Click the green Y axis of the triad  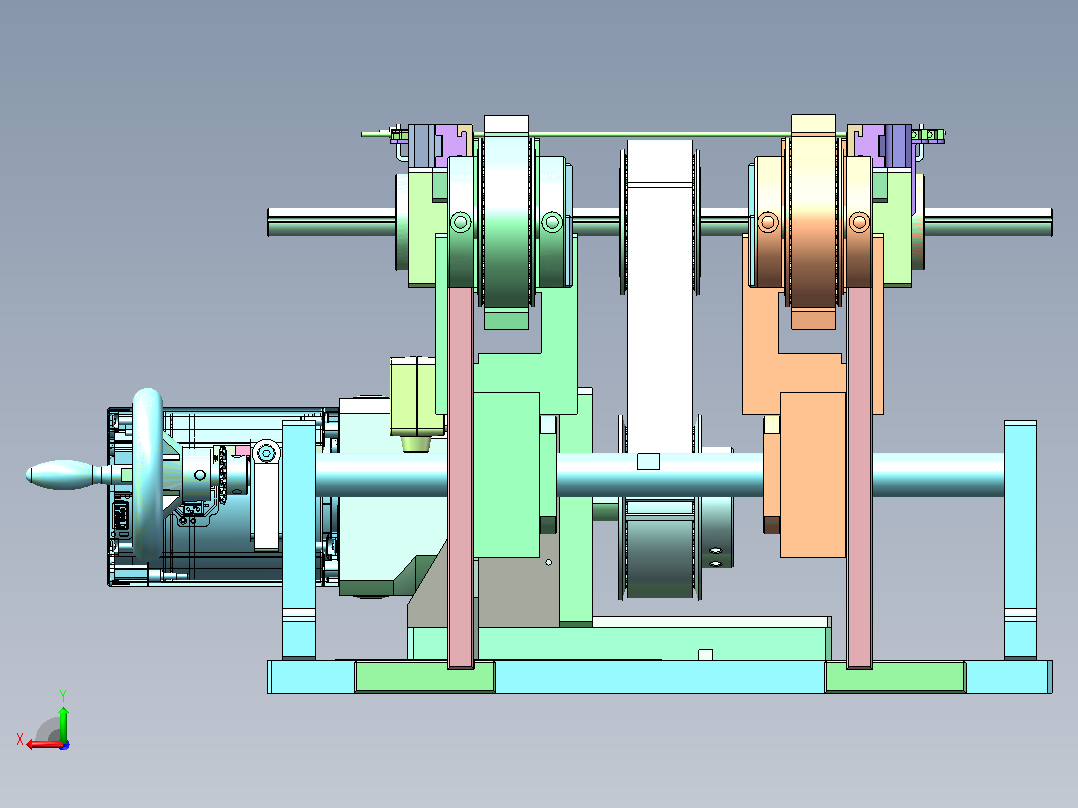click(63, 722)
